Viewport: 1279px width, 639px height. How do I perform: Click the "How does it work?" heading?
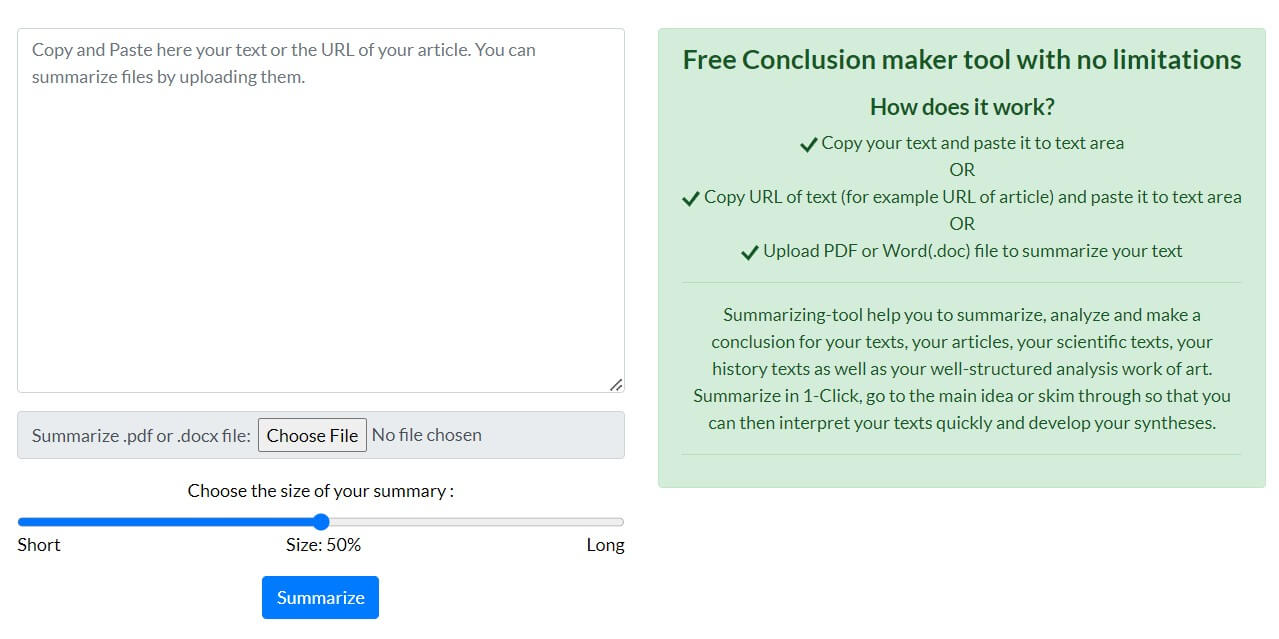pyautogui.click(x=962, y=107)
